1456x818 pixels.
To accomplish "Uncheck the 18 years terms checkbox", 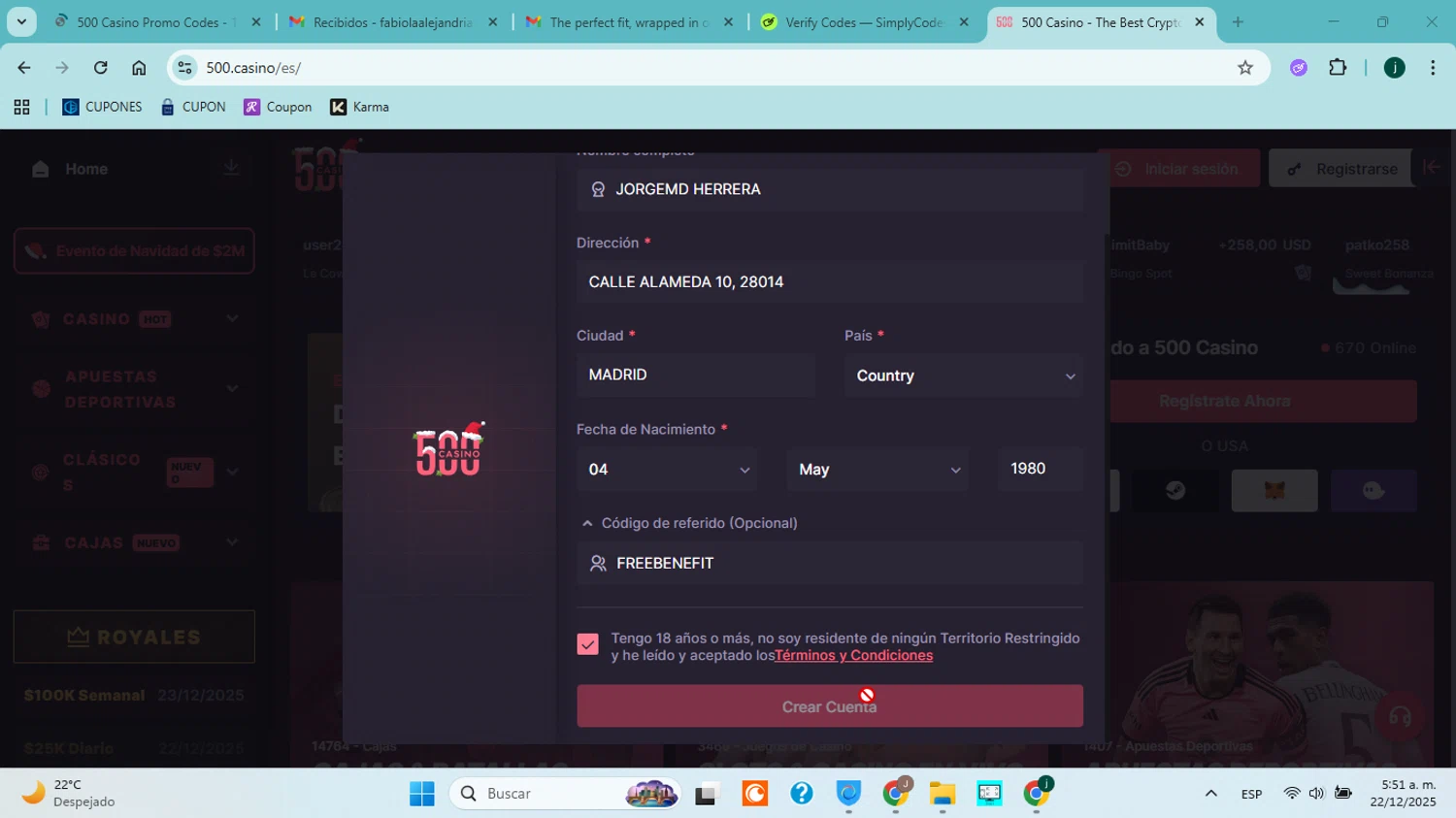I will click(587, 644).
